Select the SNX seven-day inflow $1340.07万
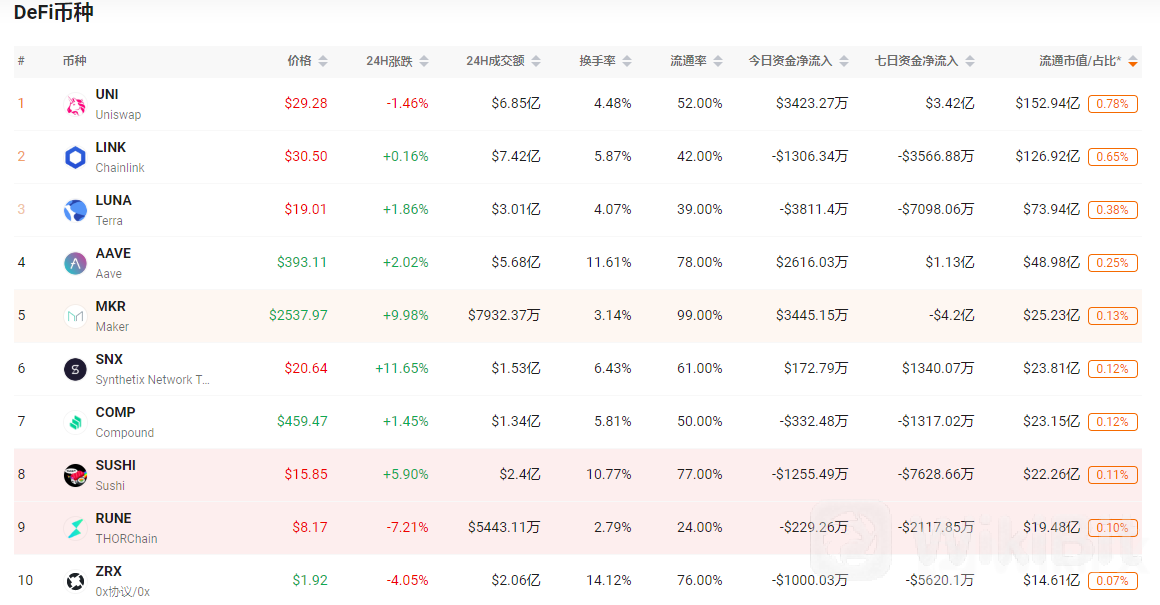Viewport: 1160px width, 605px height. [938, 368]
